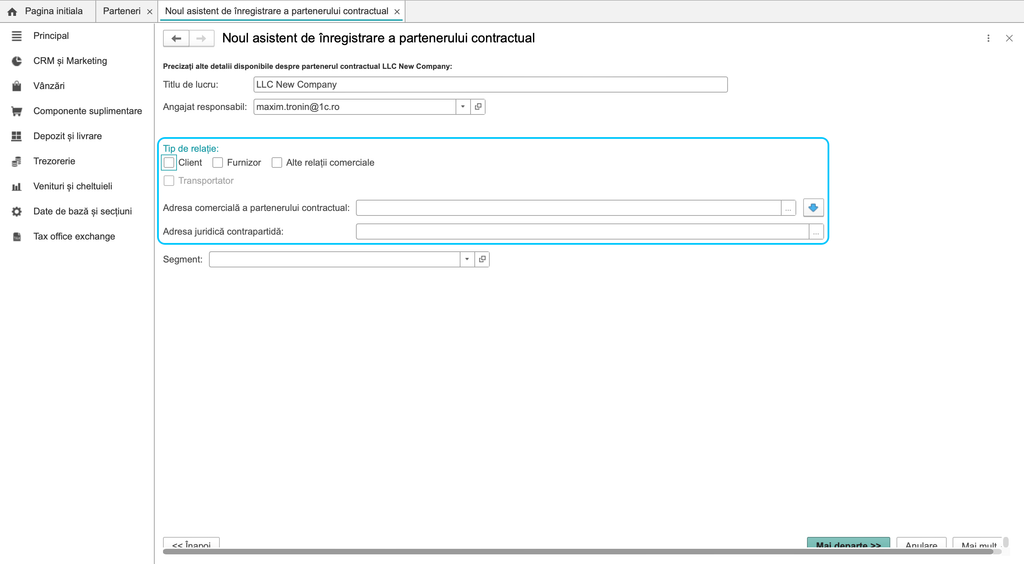The height and width of the screenshot is (564, 1024).
Task: Expand the Angajat responsabil dropdown
Action: tap(463, 106)
